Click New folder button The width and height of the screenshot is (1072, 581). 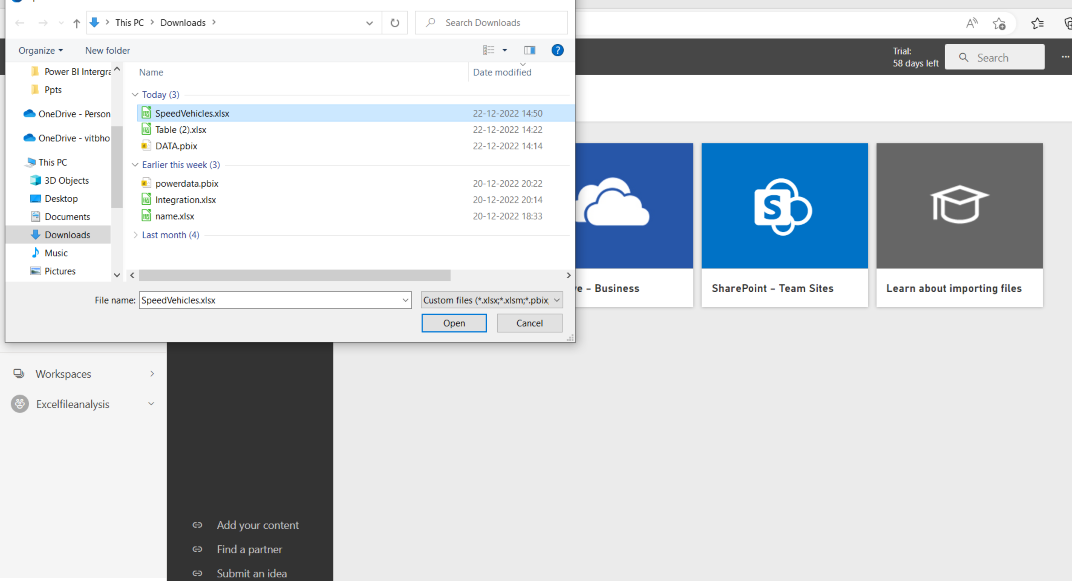pyautogui.click(x=107, y=51)
